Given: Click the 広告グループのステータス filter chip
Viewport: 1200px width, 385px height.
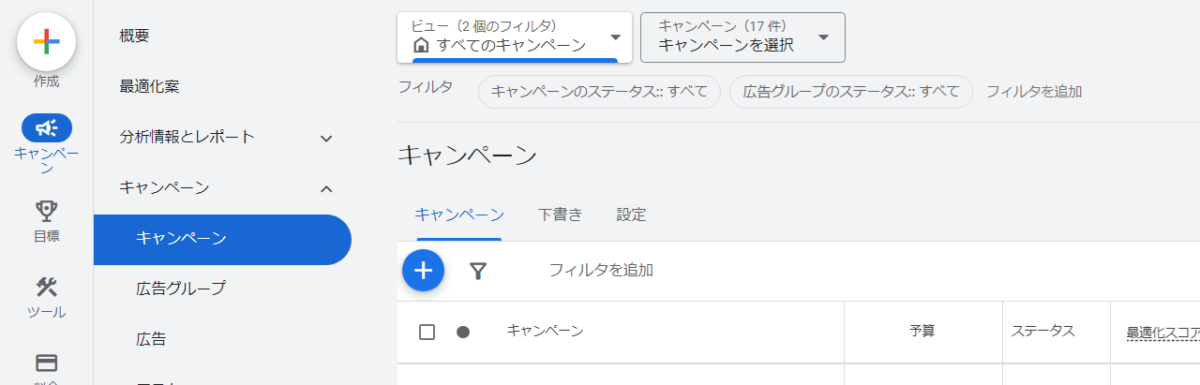Looking at the screenshot, I should coord(851,92).
